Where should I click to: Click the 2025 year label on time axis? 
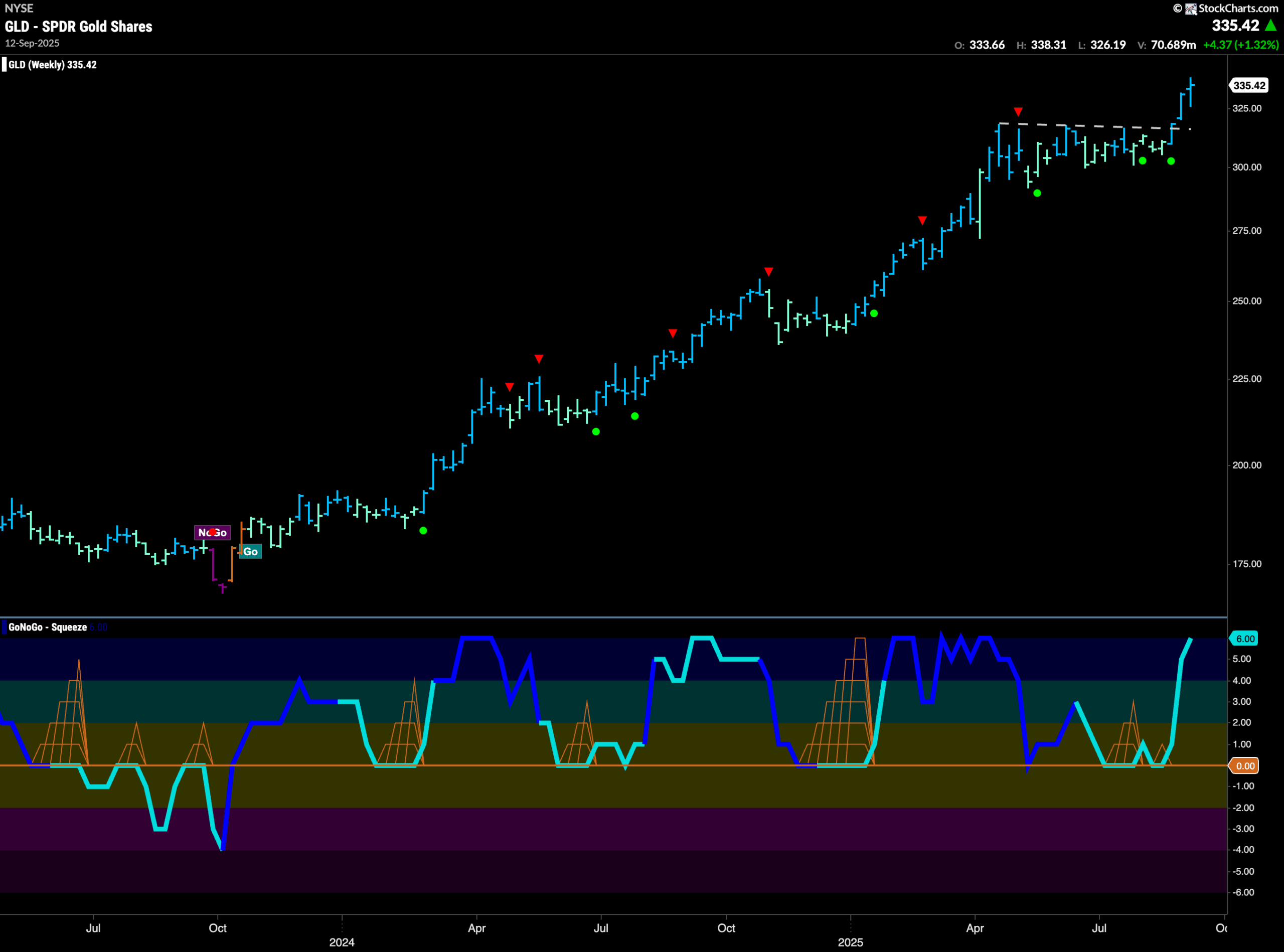(x=851, y=942)
